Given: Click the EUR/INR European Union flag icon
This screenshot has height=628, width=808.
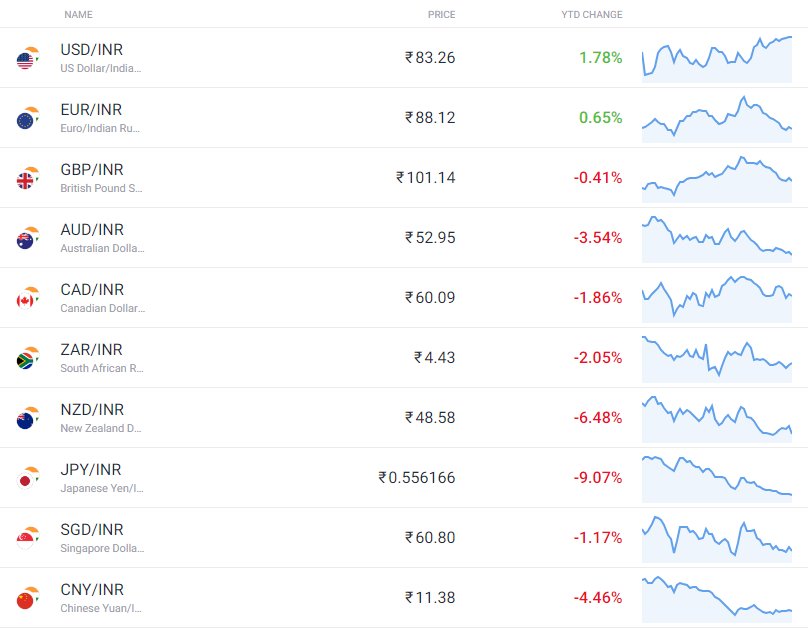Looking at the screenshot, I should (x=25, y=121).
